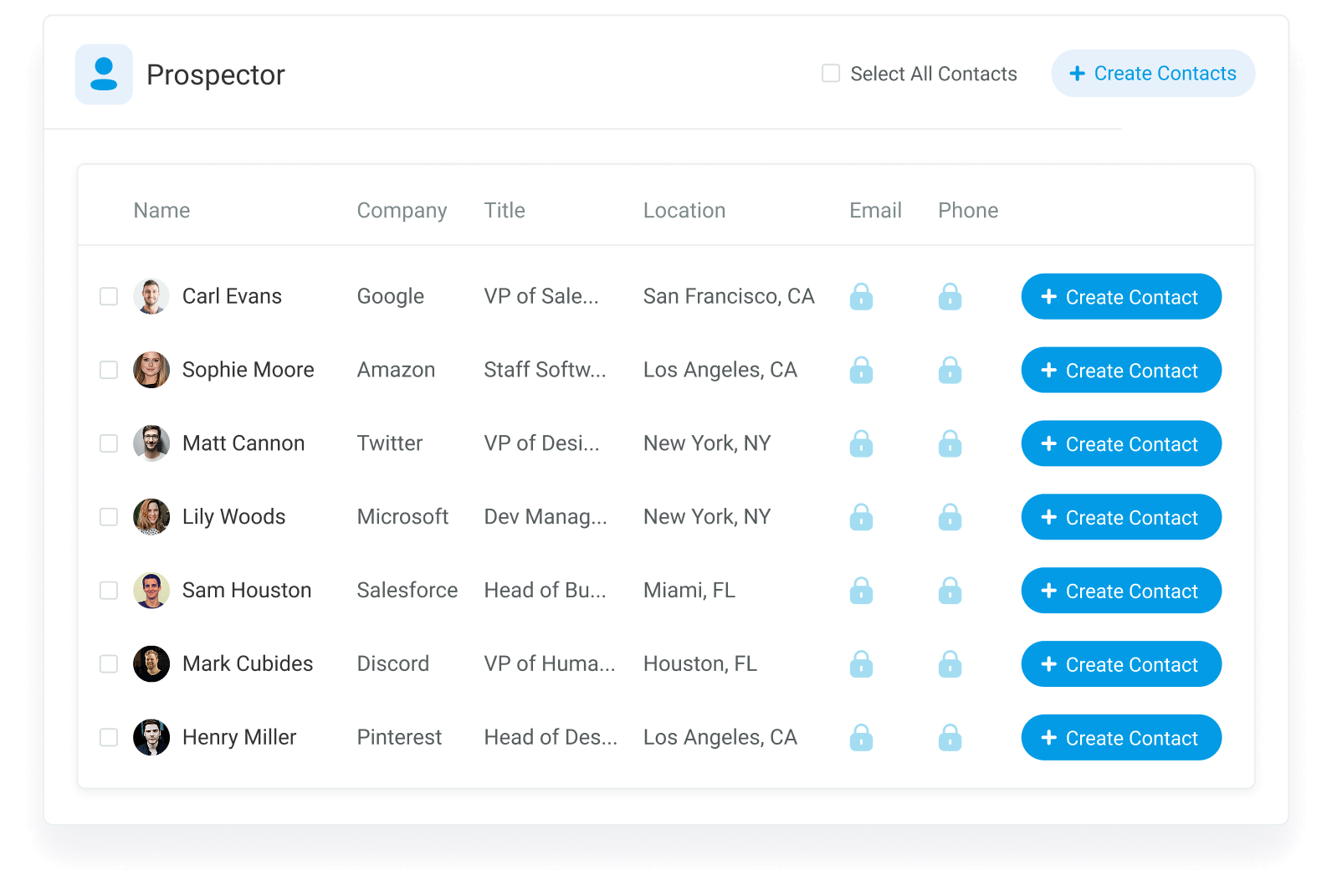Click locked email icon for Sam Houston
1332x896 pixels.
[861, 591]
